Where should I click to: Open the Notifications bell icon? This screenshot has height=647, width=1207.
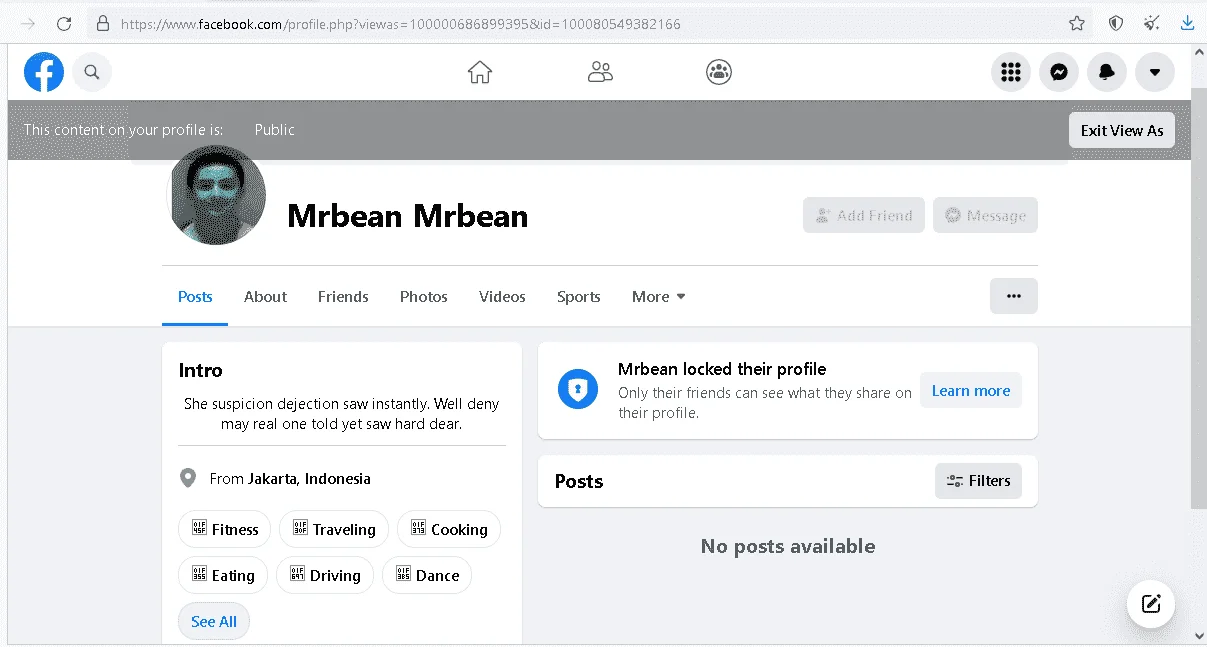pos(1107,72)
